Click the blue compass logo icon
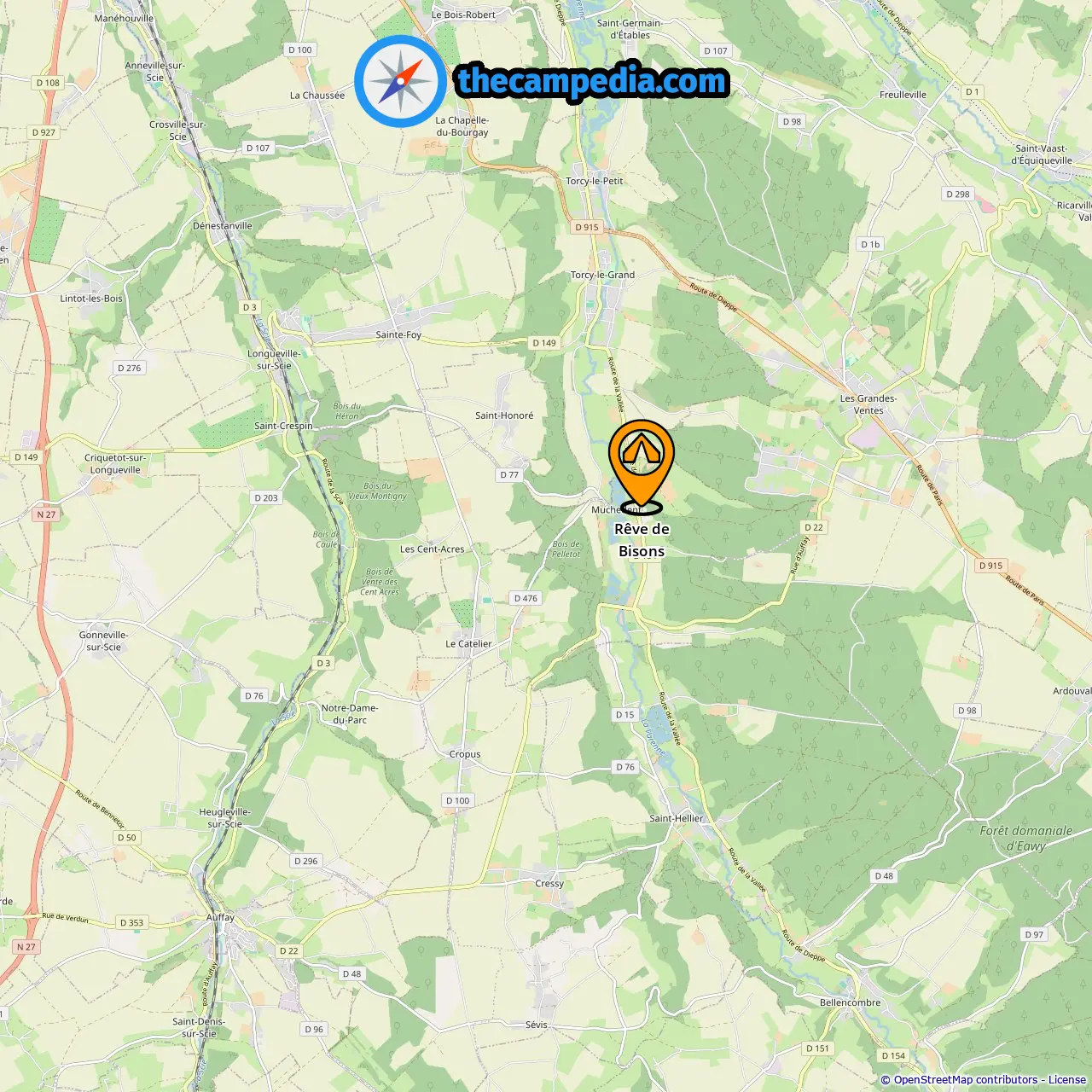1092x1092 pixels. [401, 82]
